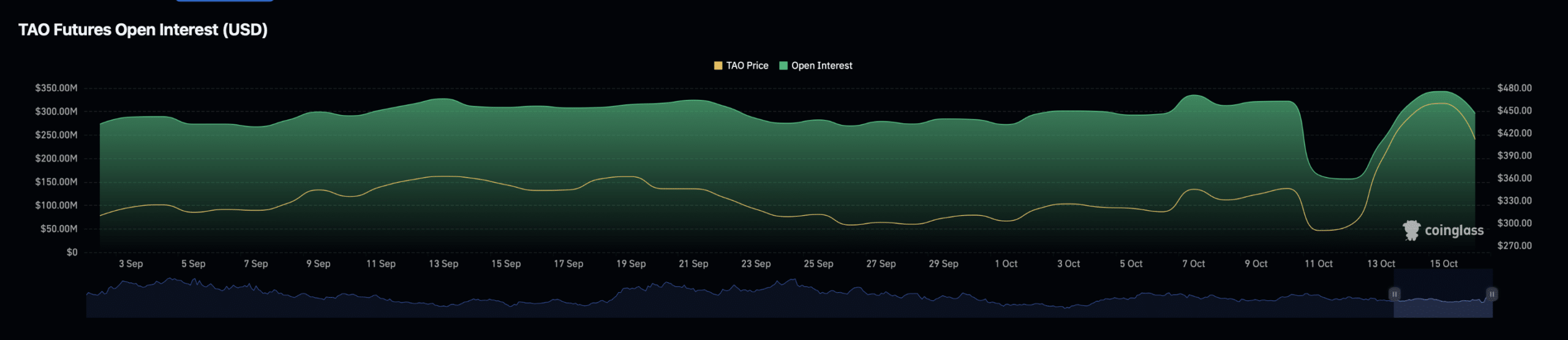Click the coinglass mascot logo icon
1568x340 pixels.
(1411, 230)
